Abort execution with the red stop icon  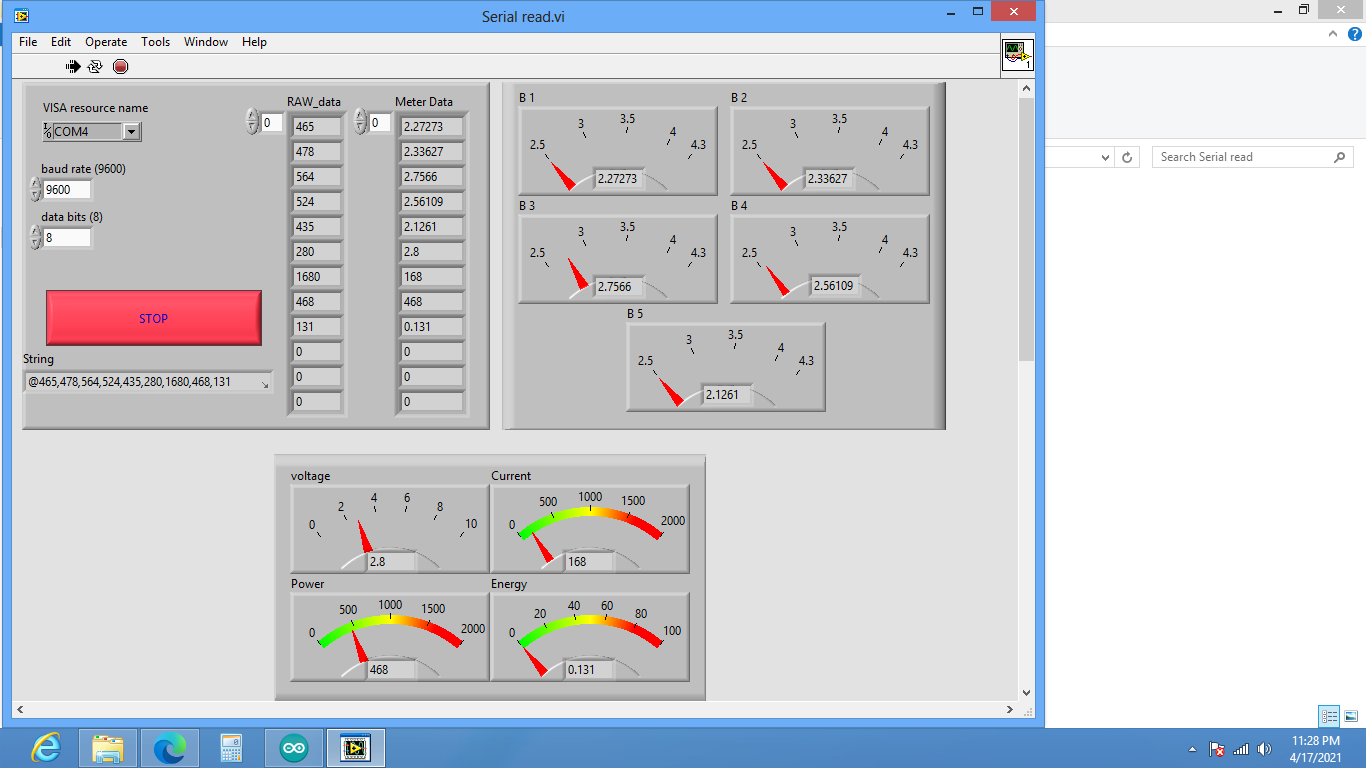pos(120,67)
